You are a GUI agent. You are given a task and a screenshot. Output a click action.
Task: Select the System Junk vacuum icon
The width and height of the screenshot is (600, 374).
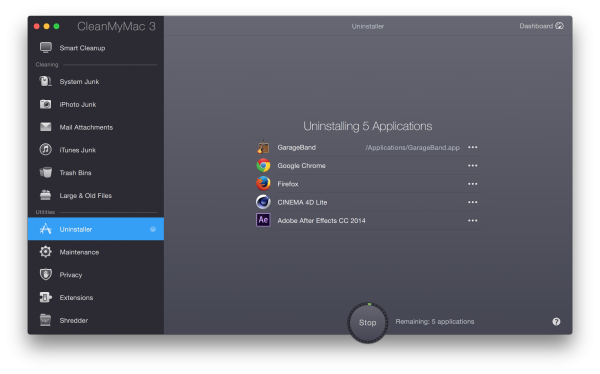(46, 81)
